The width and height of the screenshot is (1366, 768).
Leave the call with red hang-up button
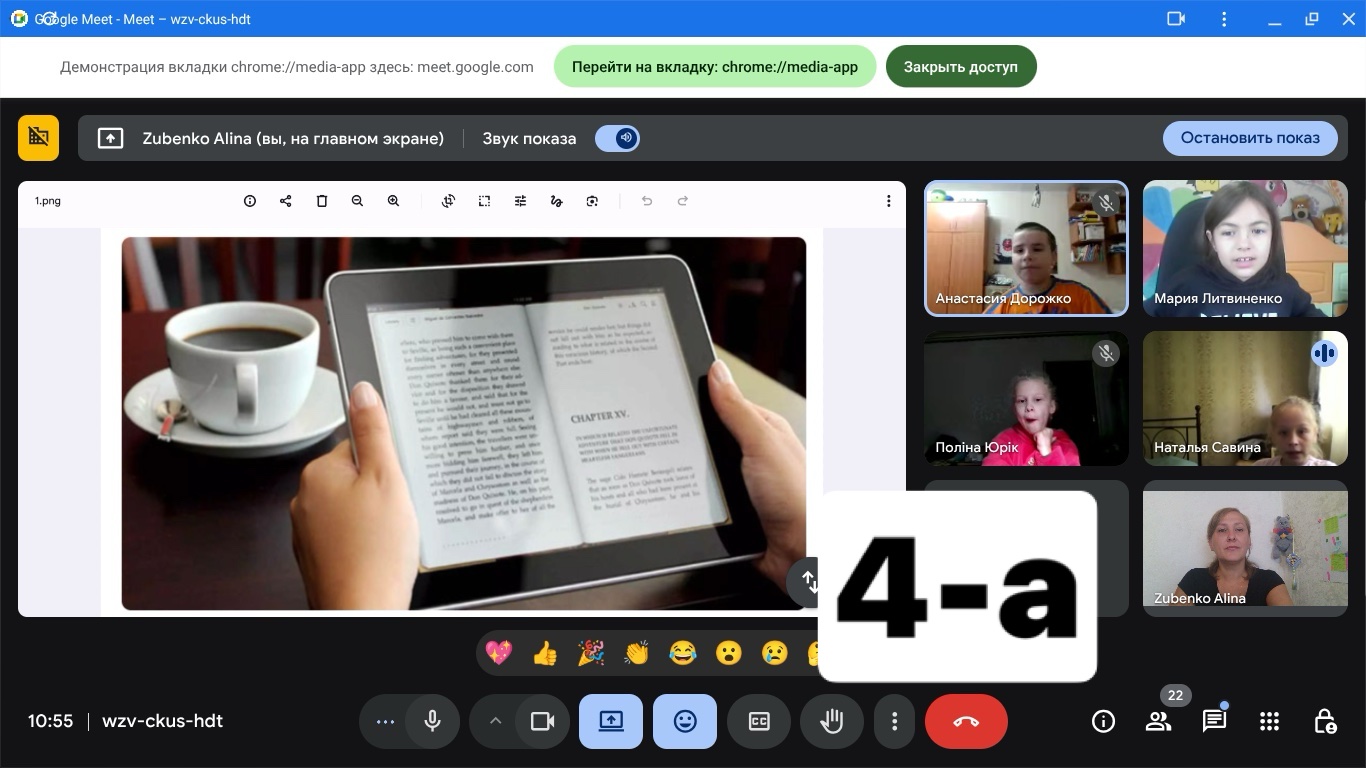tap(965, 721)
